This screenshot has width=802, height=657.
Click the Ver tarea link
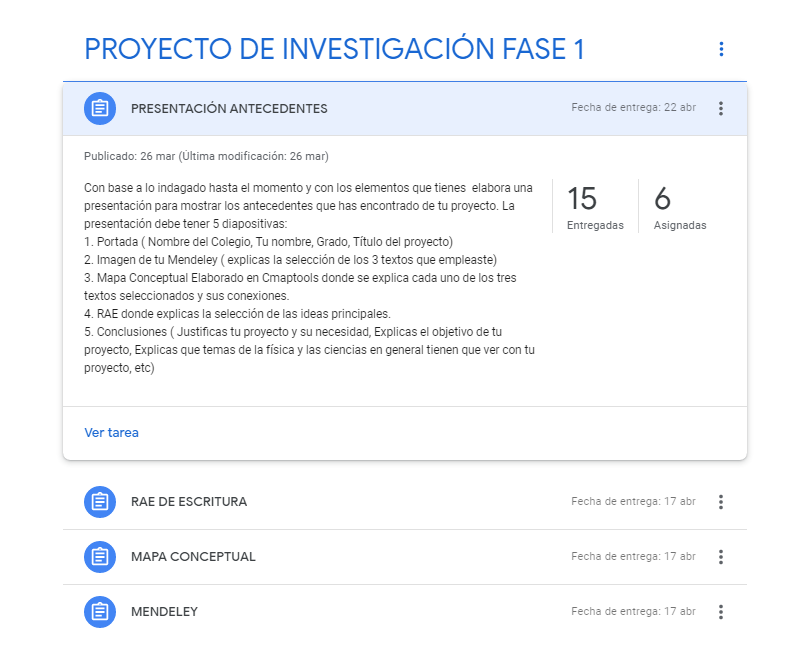112,433
